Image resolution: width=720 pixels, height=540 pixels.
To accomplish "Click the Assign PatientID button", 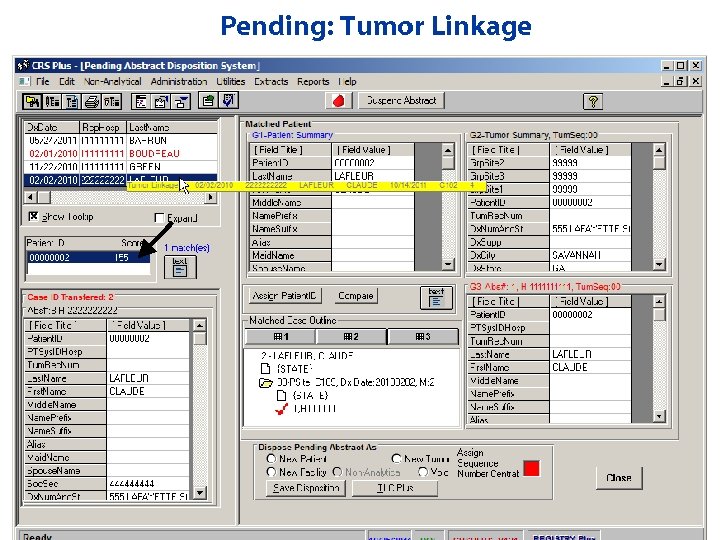I will point(285,296).
